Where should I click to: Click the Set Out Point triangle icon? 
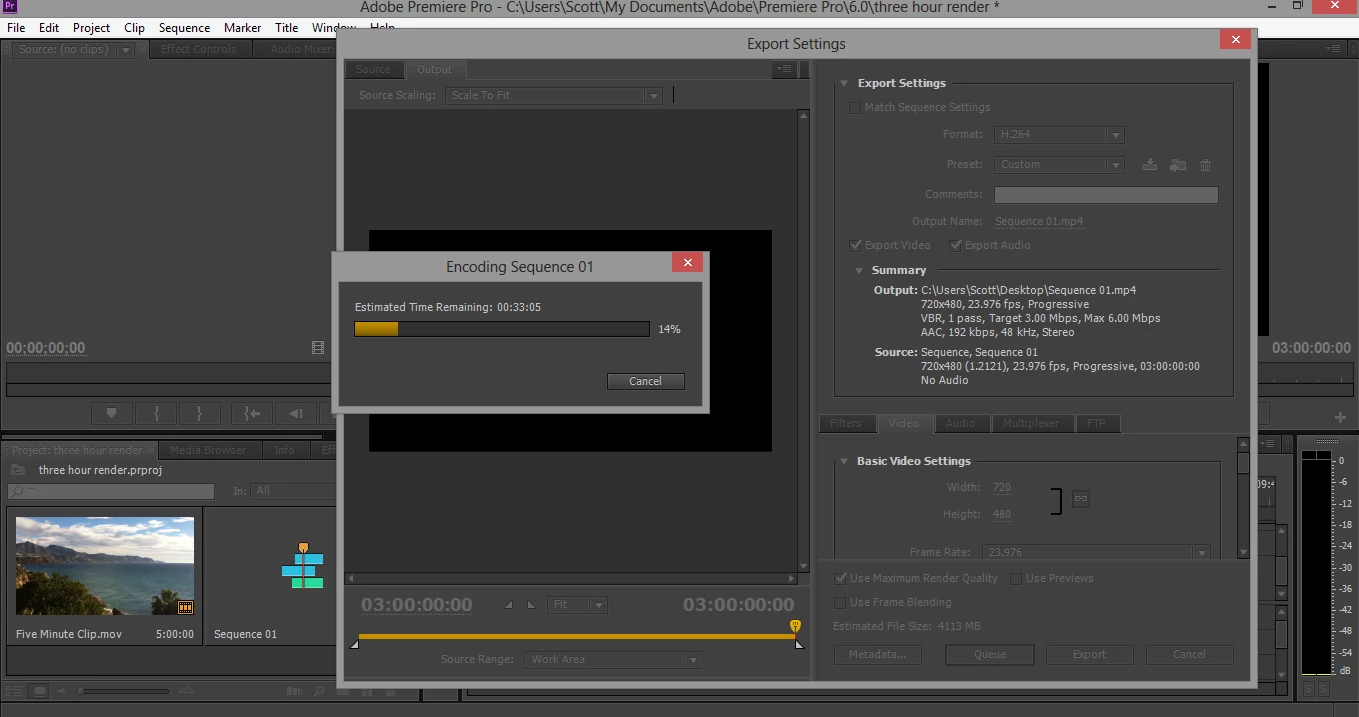[x=531, y=605]
